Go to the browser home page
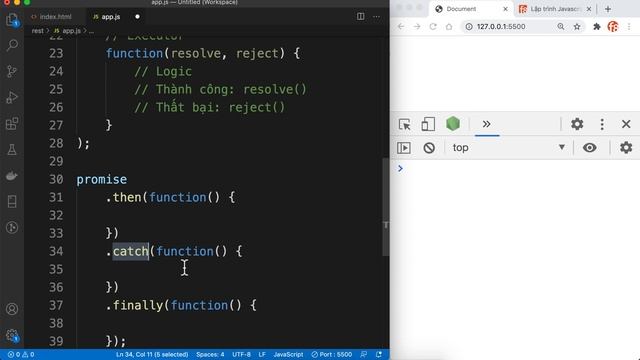The width and height of the screenshot is (640, 360). [x=449, y=27]
